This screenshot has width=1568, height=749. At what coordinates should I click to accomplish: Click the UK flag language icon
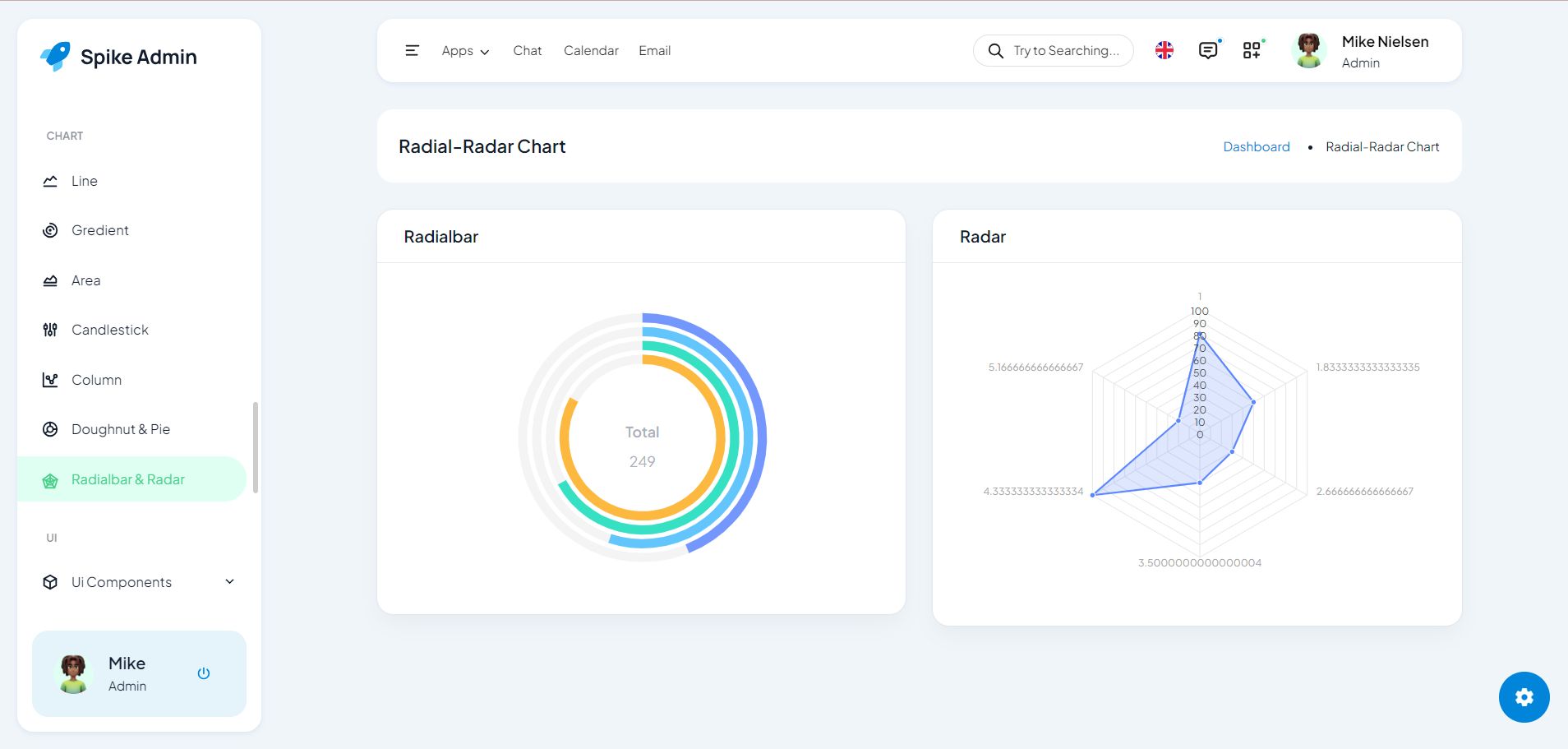pos(1164,50)
